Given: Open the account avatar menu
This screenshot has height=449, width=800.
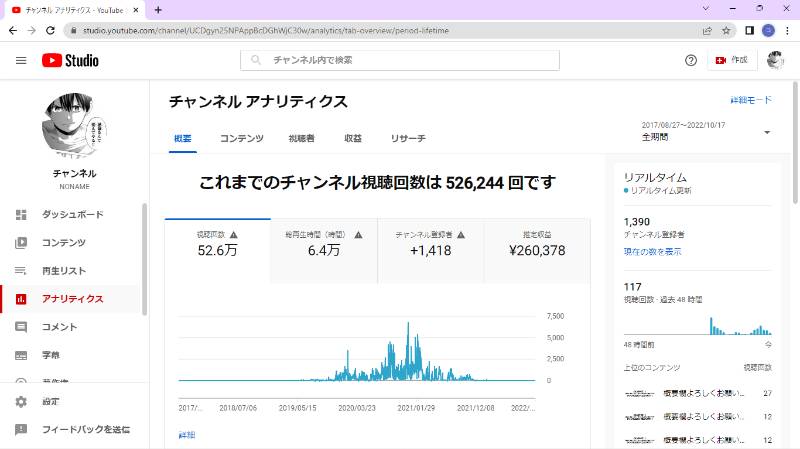Looking at the screenshot, I should [x=775, y=60].
